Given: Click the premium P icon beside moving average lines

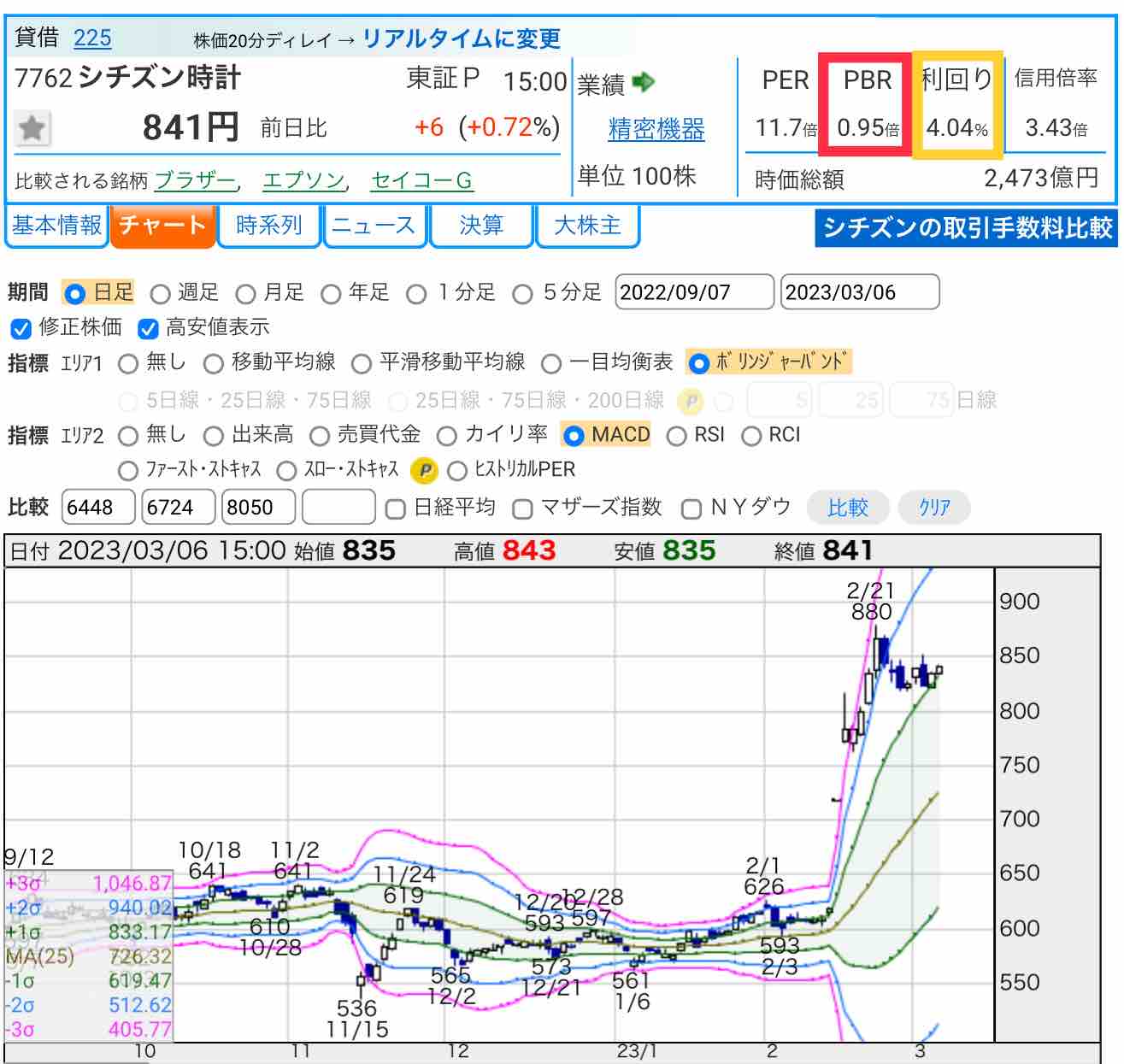Looking at the screenshot, I should click(x=690, y=400).
